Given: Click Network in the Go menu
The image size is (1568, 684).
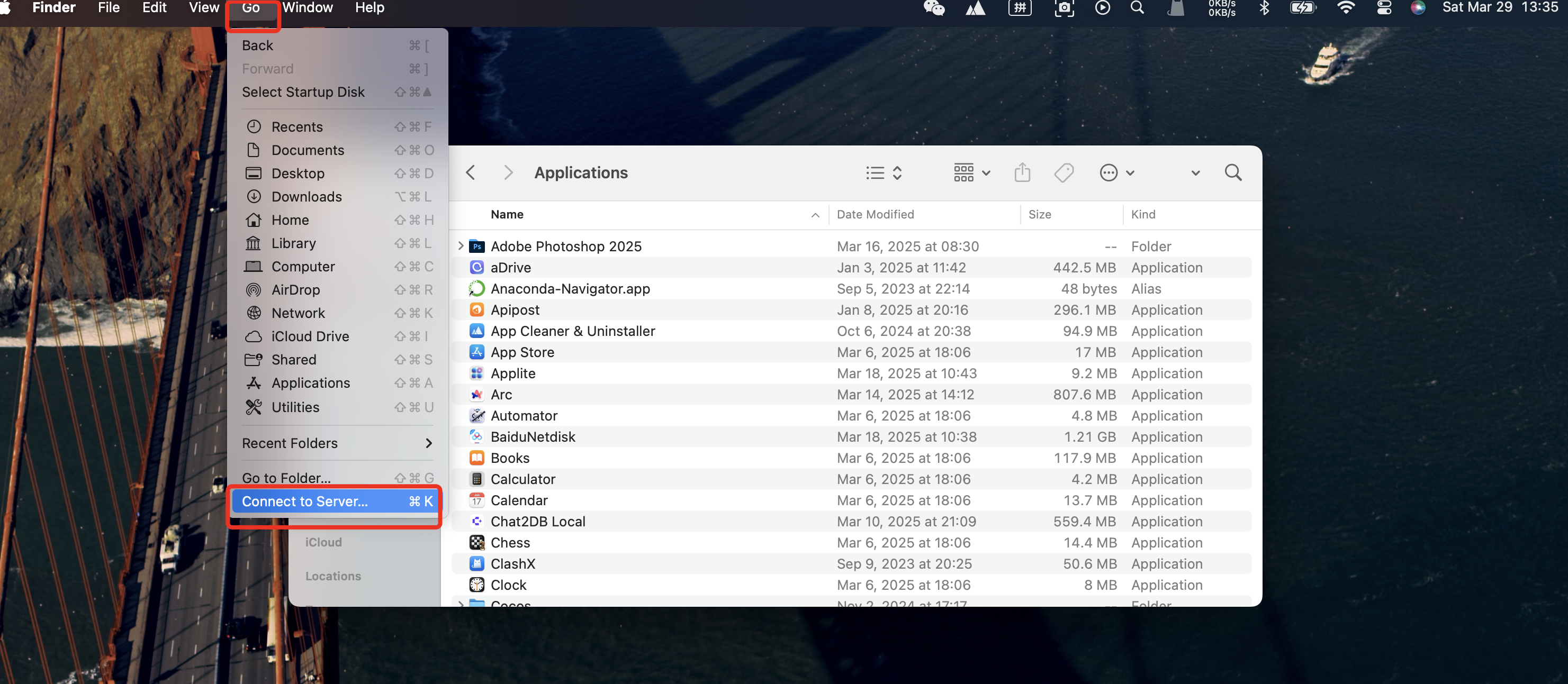Looking at the screenshot, I should click(337, 313).
